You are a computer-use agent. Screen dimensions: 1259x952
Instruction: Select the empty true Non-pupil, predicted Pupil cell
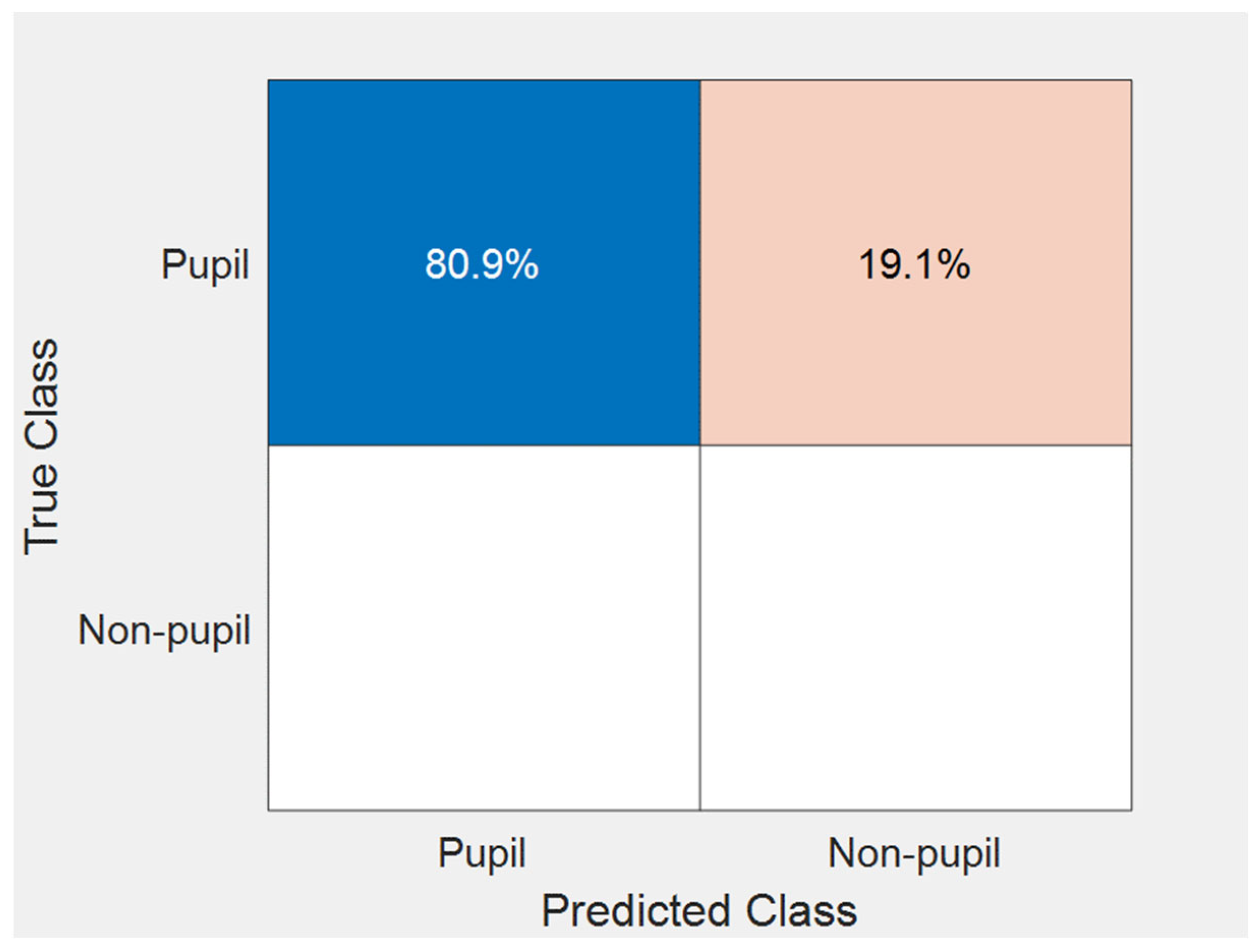coord(484,627)
